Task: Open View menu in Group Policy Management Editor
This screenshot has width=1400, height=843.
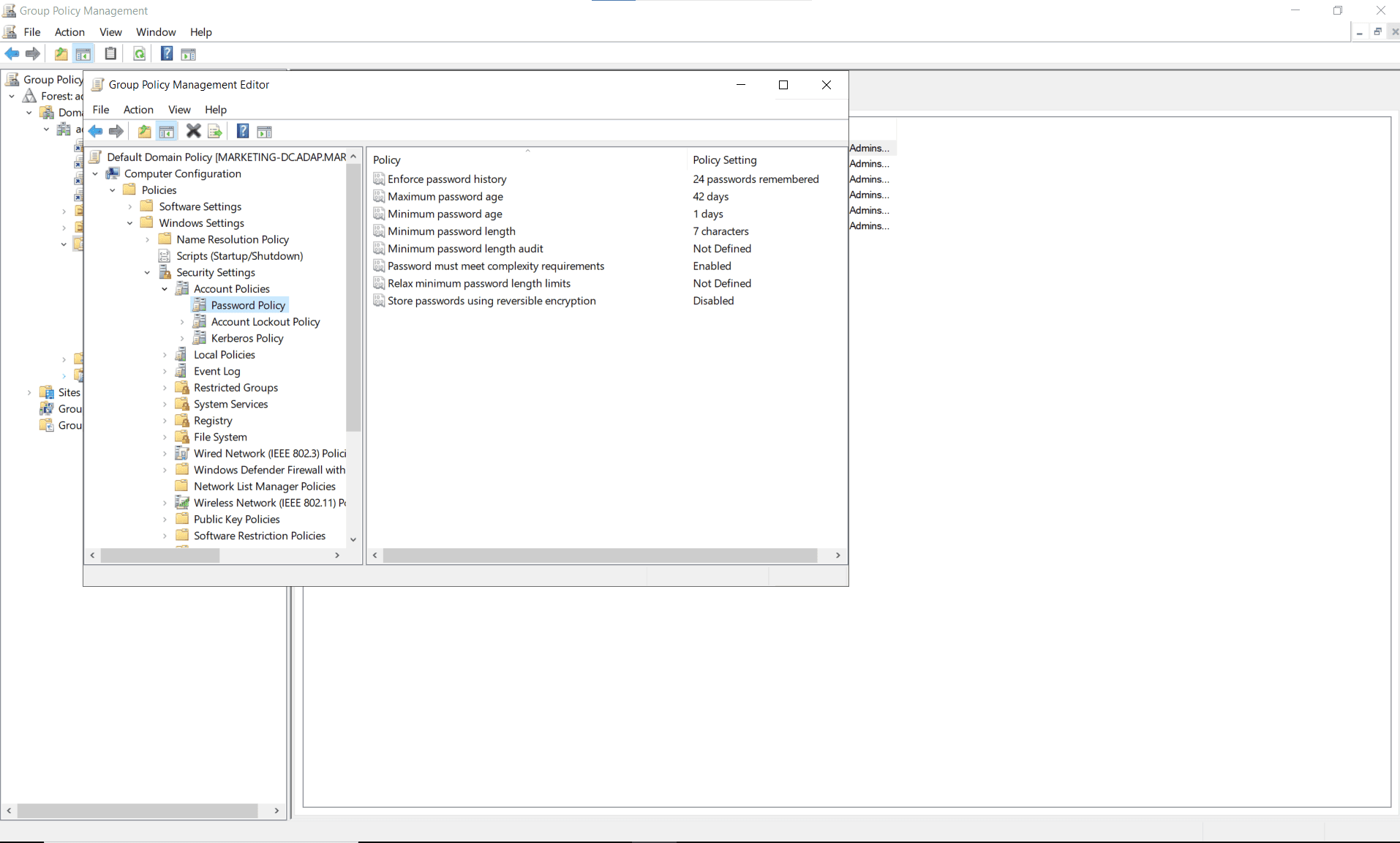Action: [179, 109]
